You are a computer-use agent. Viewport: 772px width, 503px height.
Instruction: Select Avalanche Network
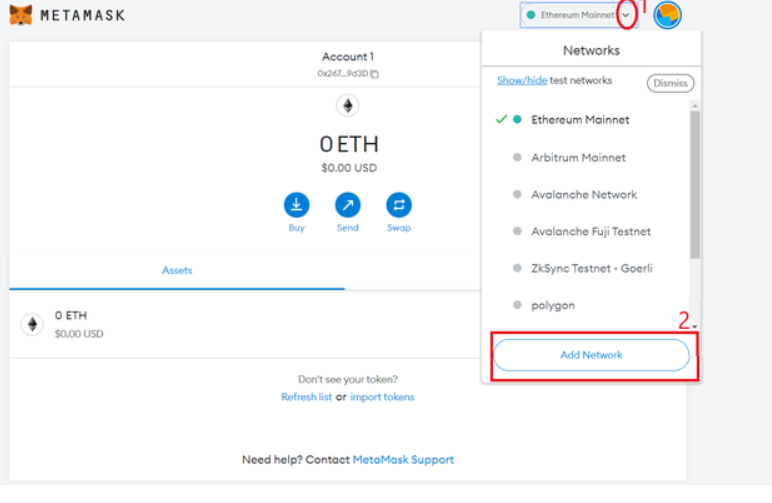(586, 194)
